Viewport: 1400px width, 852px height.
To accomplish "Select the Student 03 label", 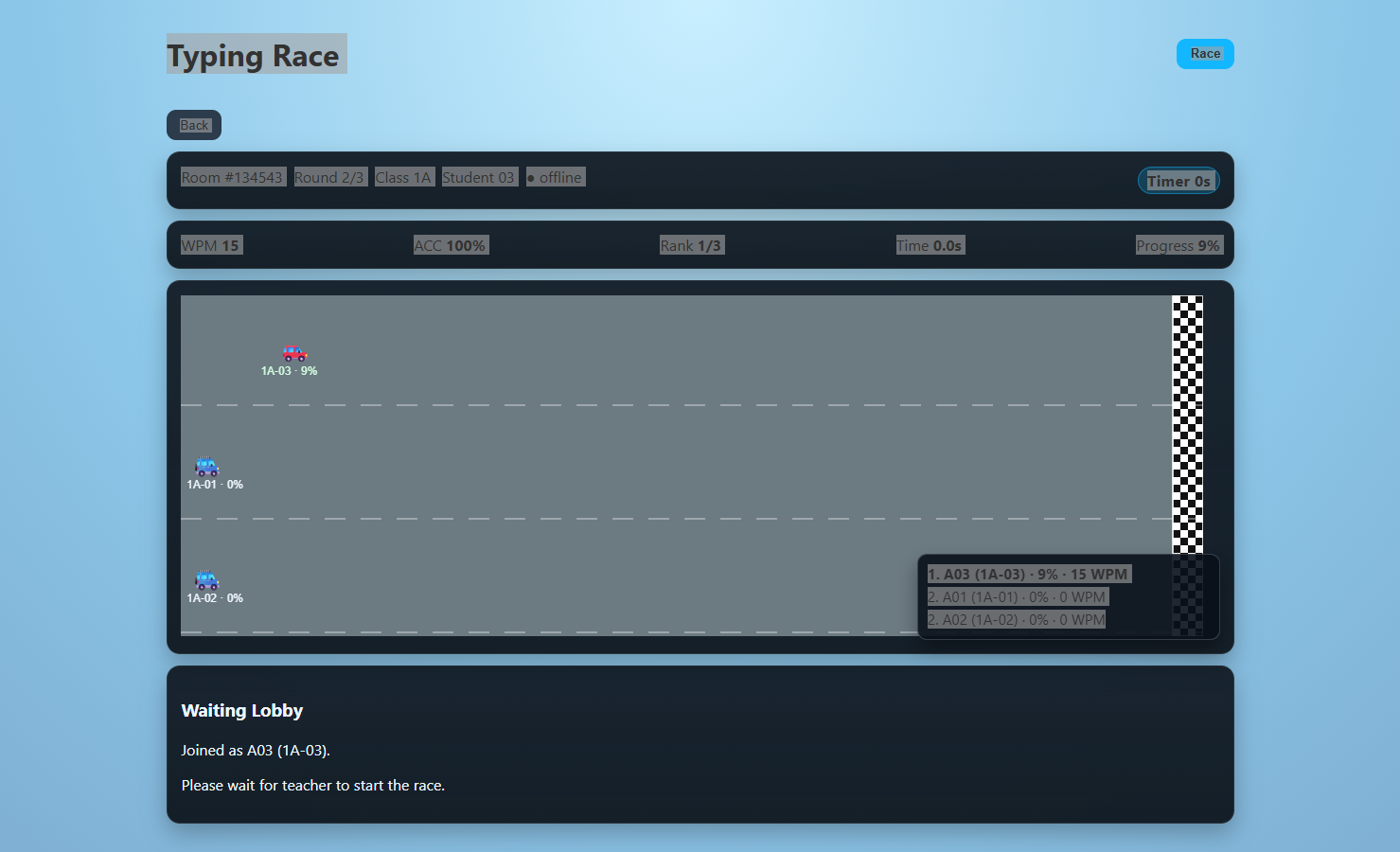I will 479,177.
